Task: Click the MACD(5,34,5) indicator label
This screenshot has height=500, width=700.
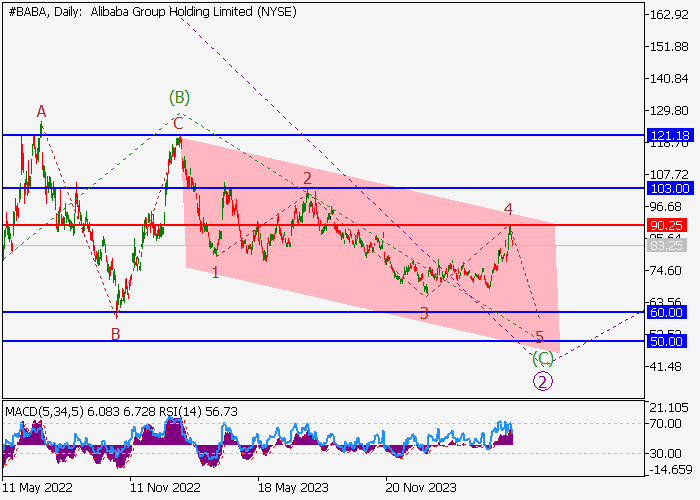Action: click(44, 412)
